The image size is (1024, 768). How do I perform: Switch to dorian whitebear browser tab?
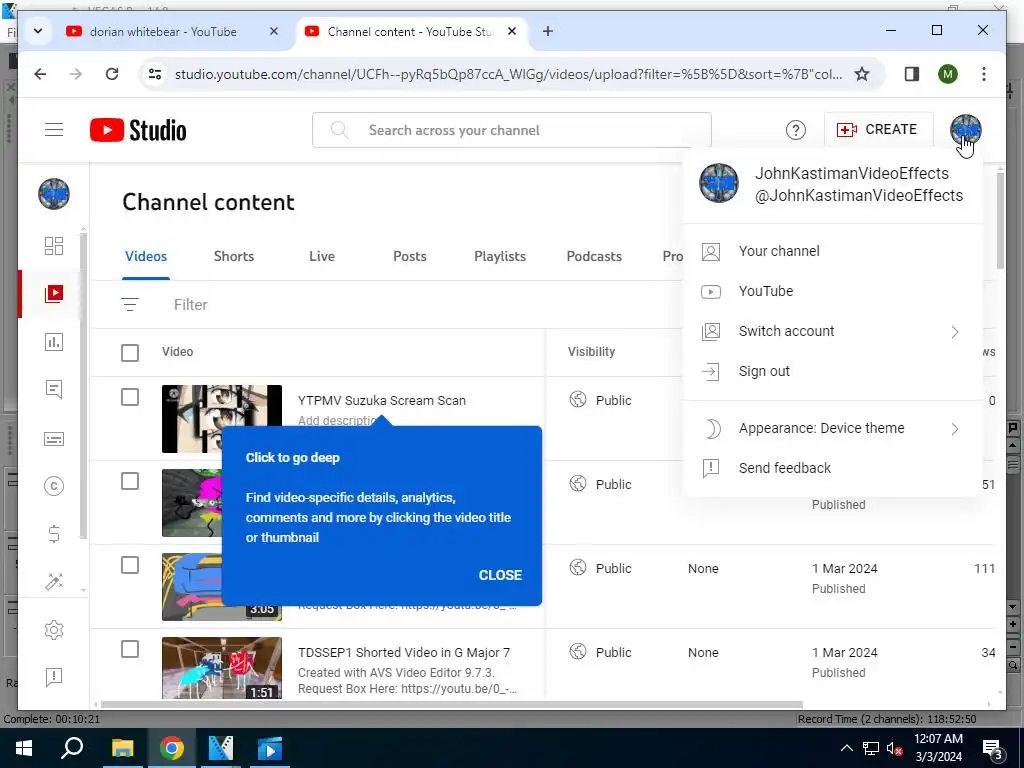click(x=163, y=31)
